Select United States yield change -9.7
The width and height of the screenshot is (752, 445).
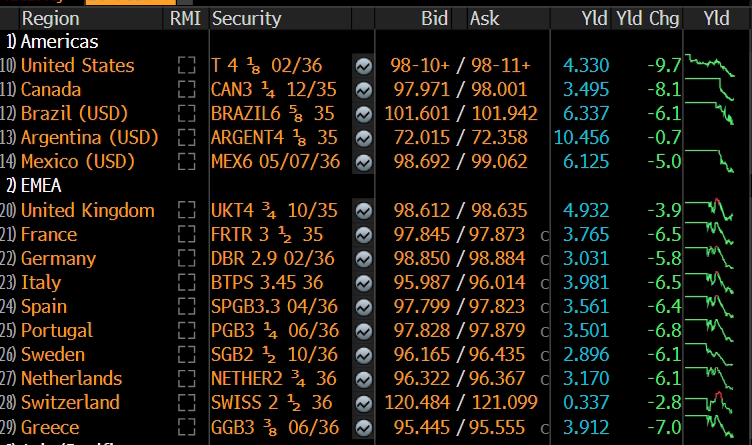[x=664, y=65]
